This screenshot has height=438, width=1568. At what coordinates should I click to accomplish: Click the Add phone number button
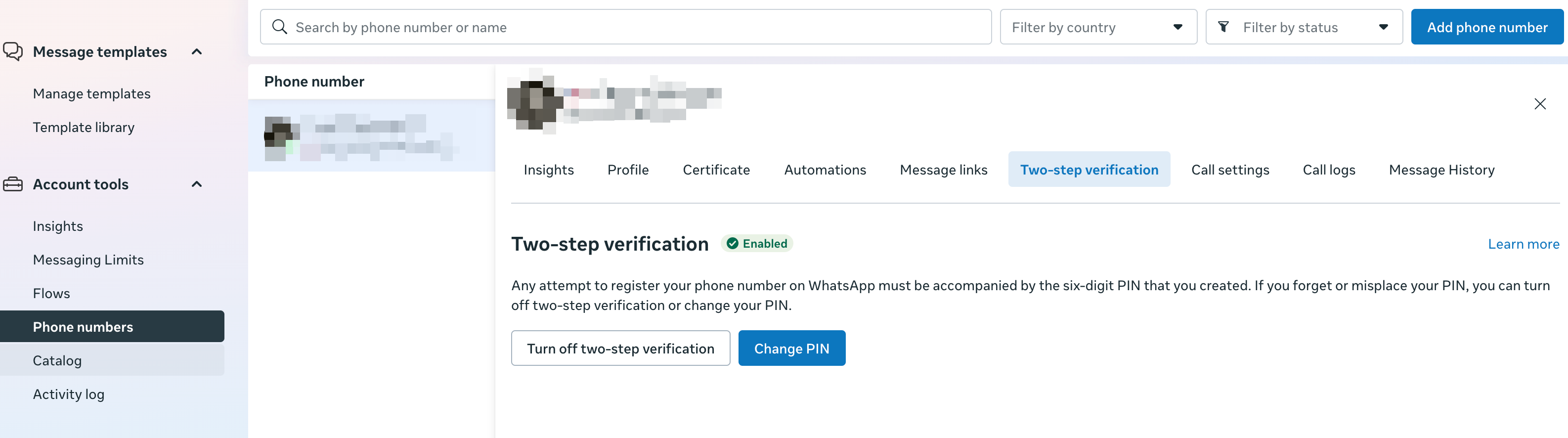[x=1486, y=27]
